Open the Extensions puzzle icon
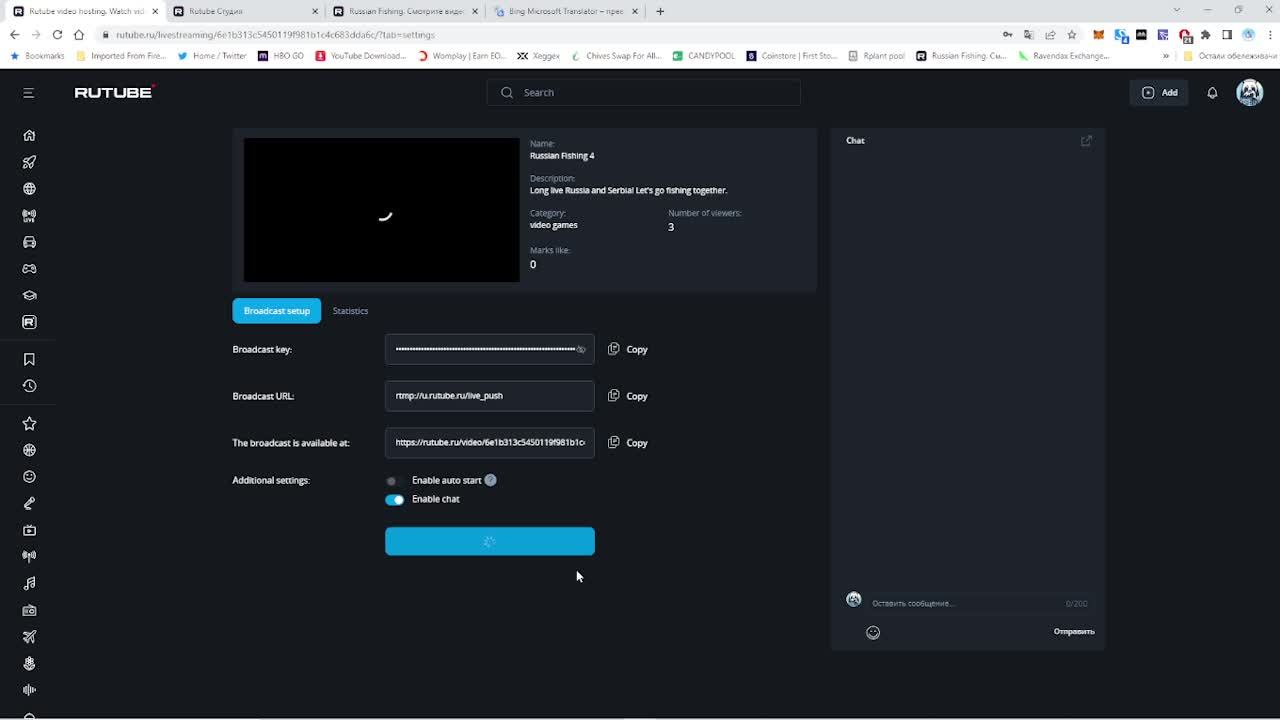 pyautogui.click(x=1205, y=34)
